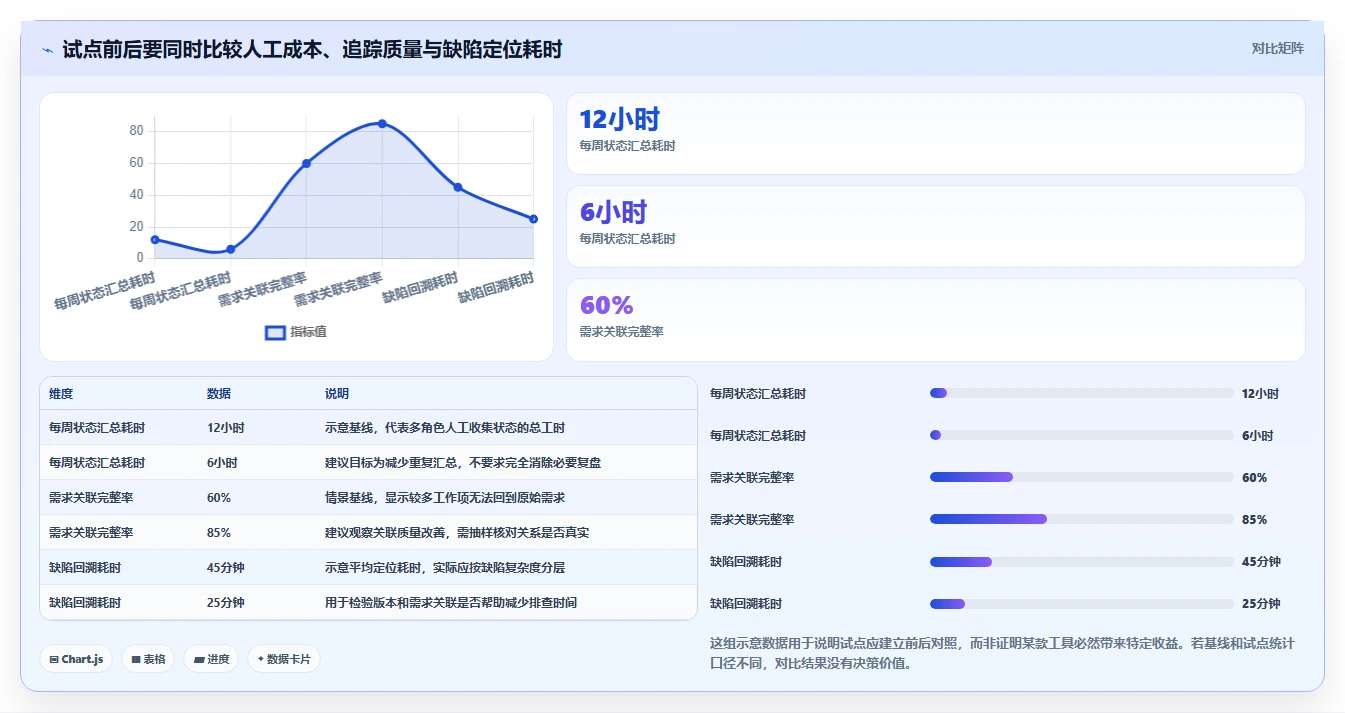This screenshot has height=713, width=1345.
Task: Open the 60% 需求关联完整率 card
Action: [935, 320]
